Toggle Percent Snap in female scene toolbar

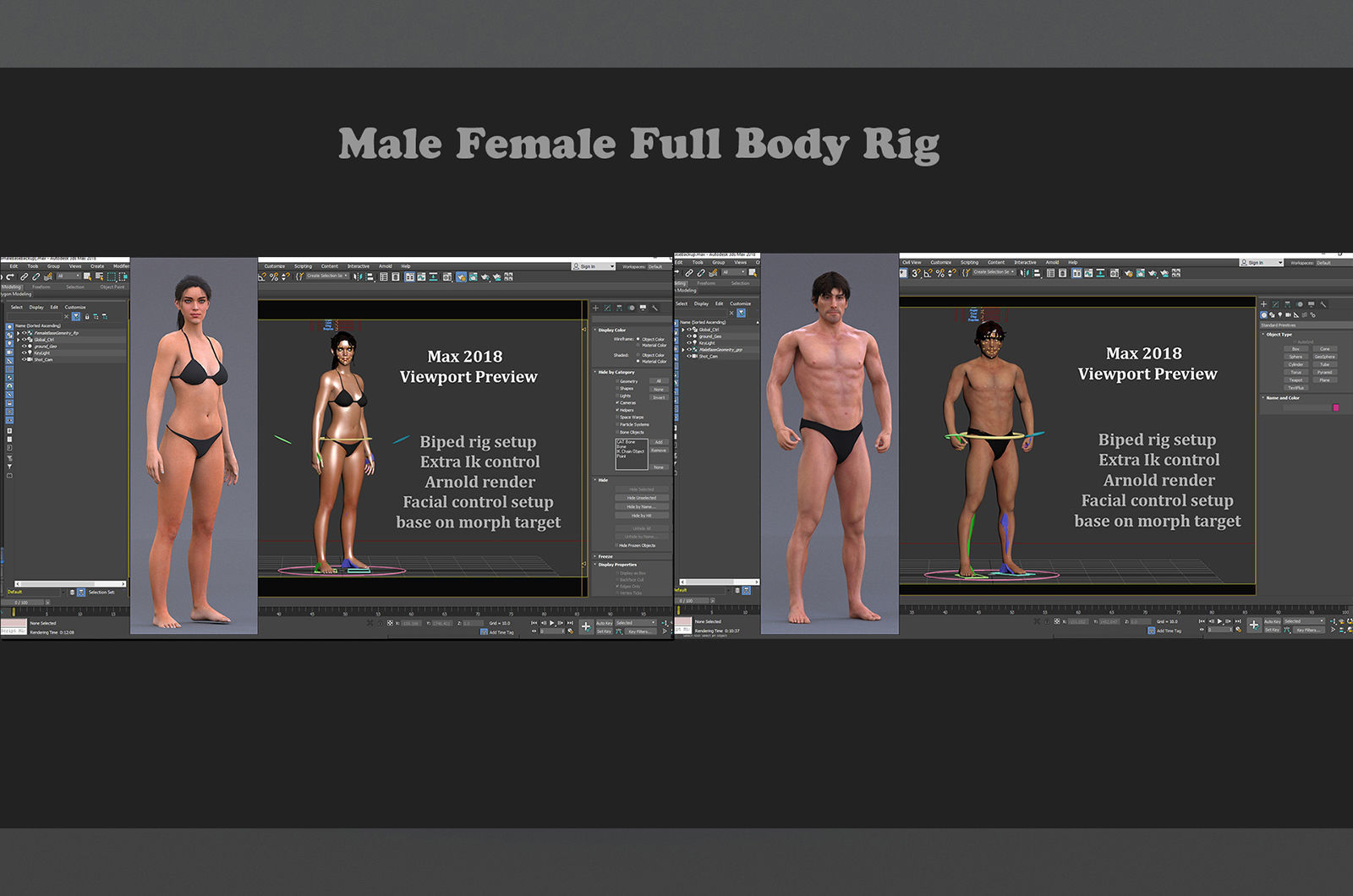tap(274, 276)
